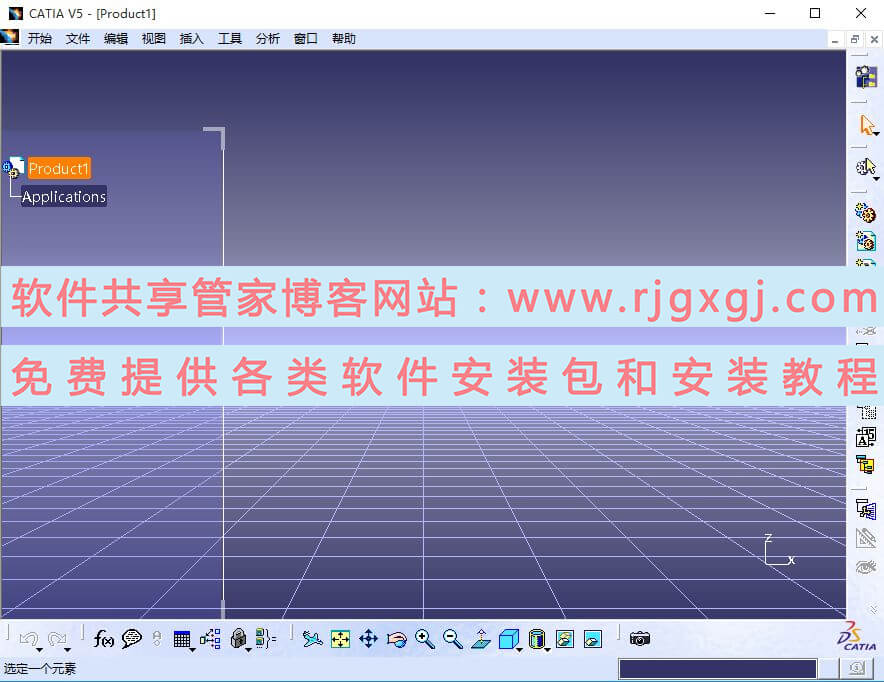This screenshot has height=682, width=884.
Task: Select the Pan four-arrow tool
Action: pyautogui.click(x=368, y=639)
